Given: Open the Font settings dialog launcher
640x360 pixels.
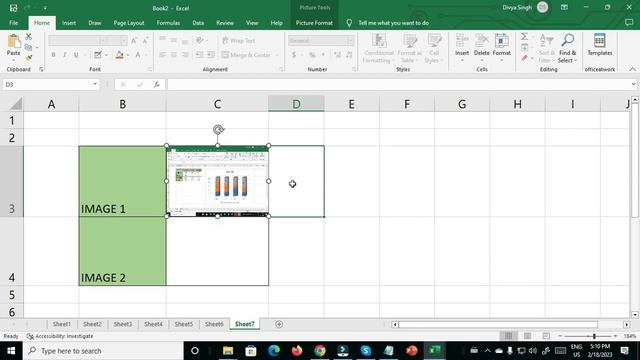Looking at the screenshot, I should 150,69.
